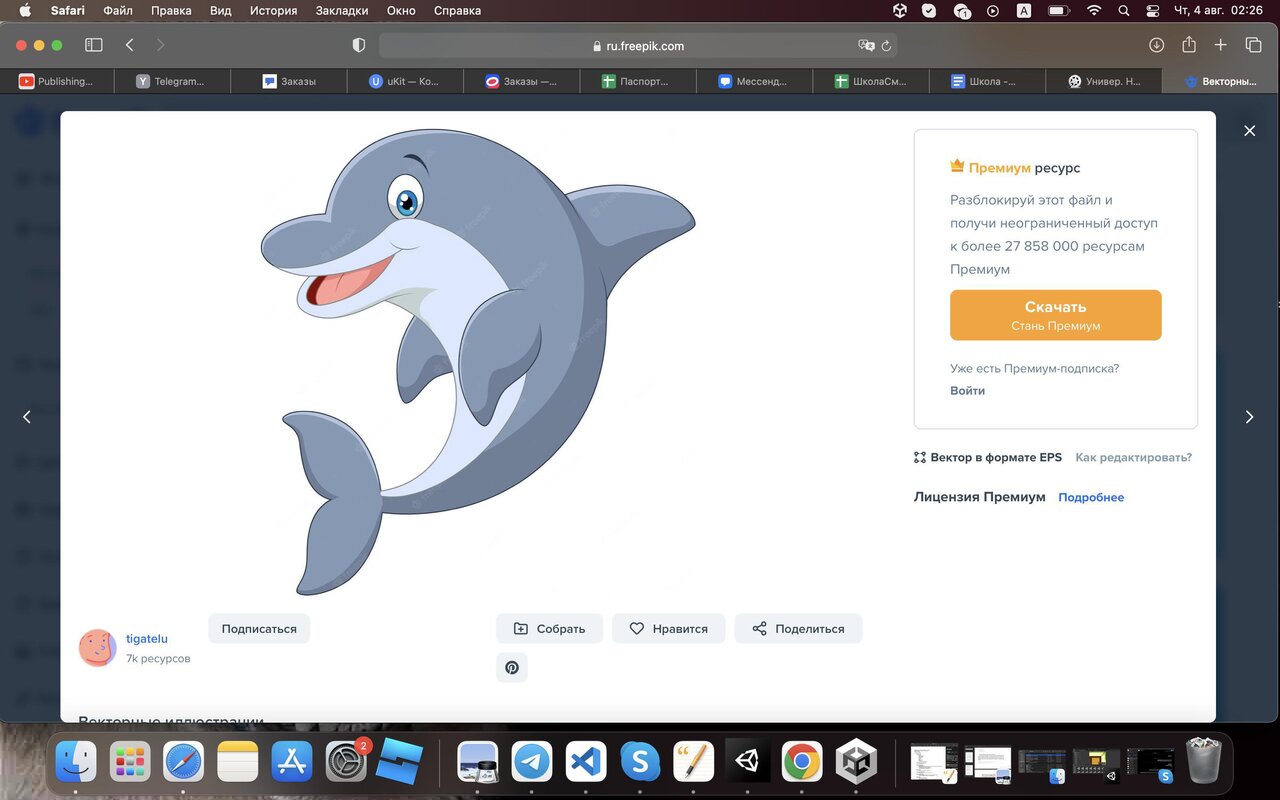The image size is (1280, 800).
Task: Open the Войти login link
Action: click(x=967, y=391)
